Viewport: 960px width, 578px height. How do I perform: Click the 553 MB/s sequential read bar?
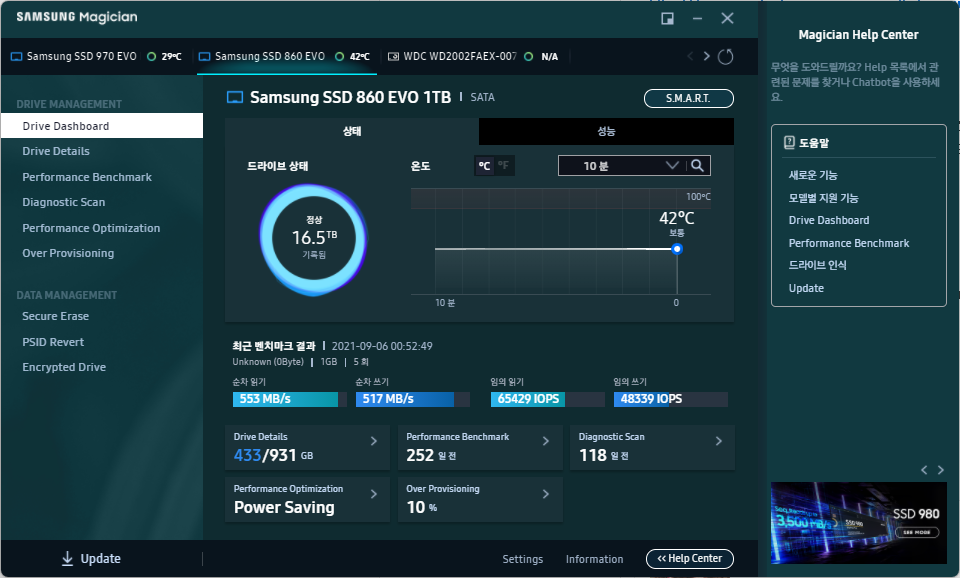pyautogui.click(x=289, y=399)
